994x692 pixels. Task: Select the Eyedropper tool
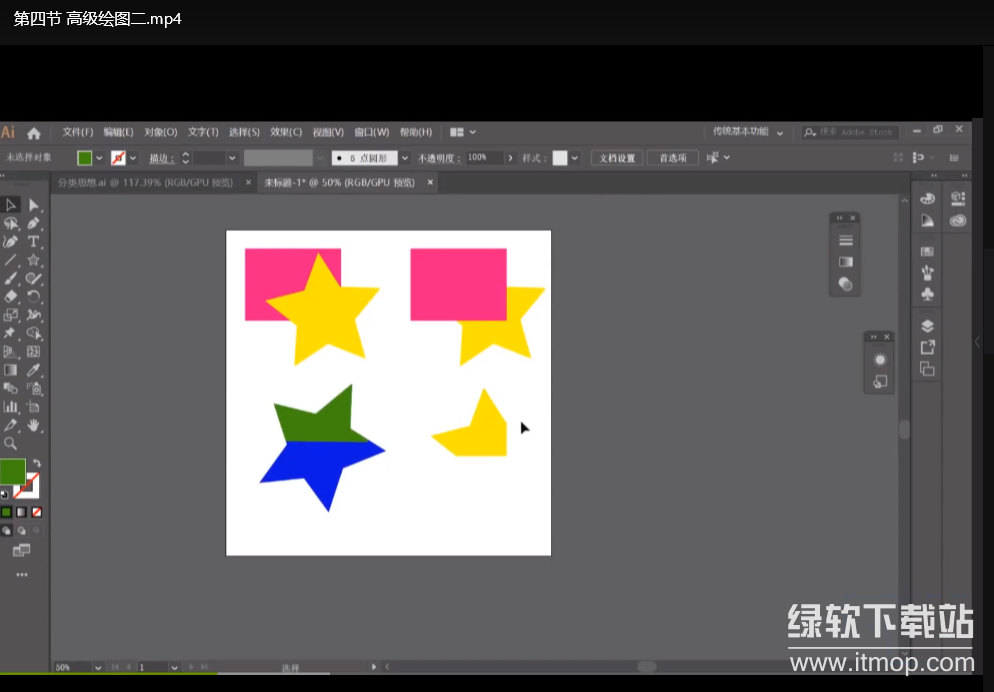(34, 370)
